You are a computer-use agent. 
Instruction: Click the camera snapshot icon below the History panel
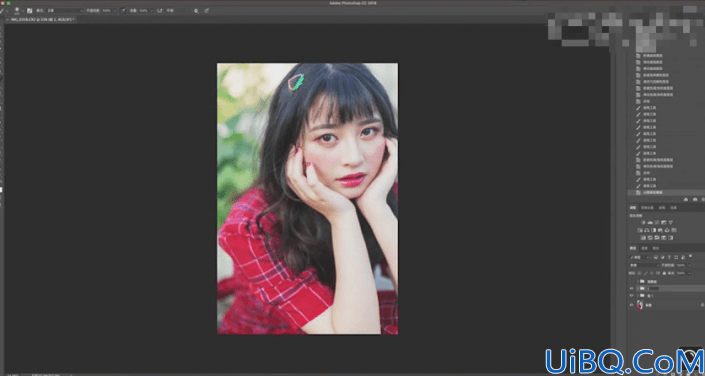695,199
